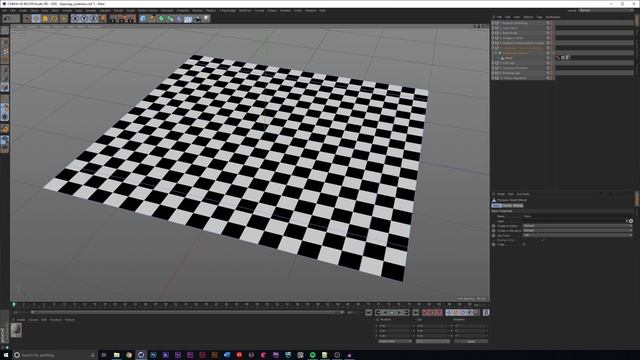Select the Rotate tool
This screenshot has width=640, height=360.
(x=54, y=19)
